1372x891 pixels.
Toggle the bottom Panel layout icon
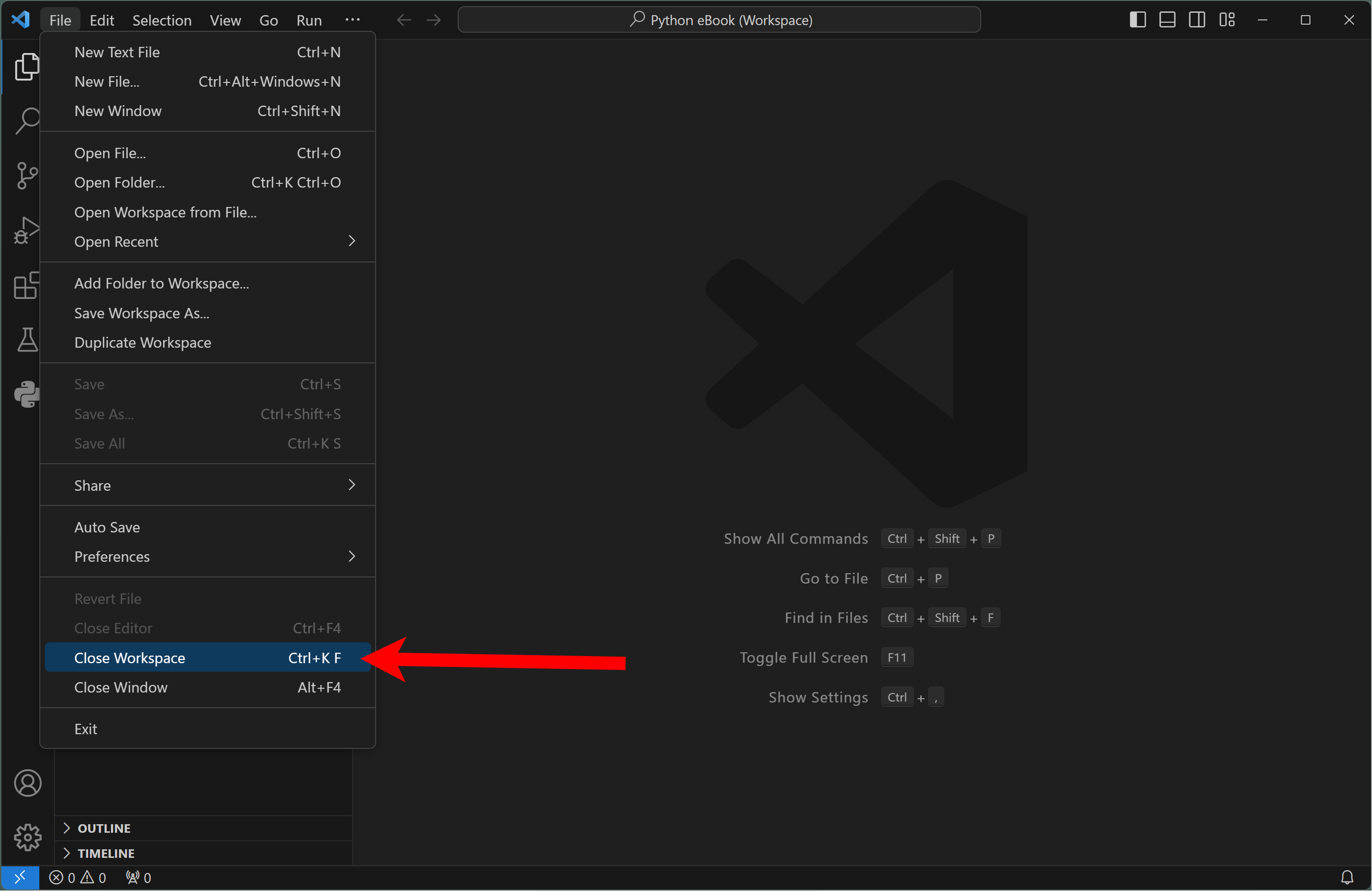[x=1167, y=19]
